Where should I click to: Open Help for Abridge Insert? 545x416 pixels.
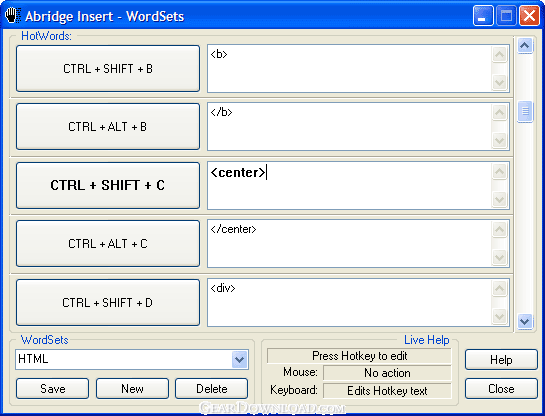click(x=501, y=359)
